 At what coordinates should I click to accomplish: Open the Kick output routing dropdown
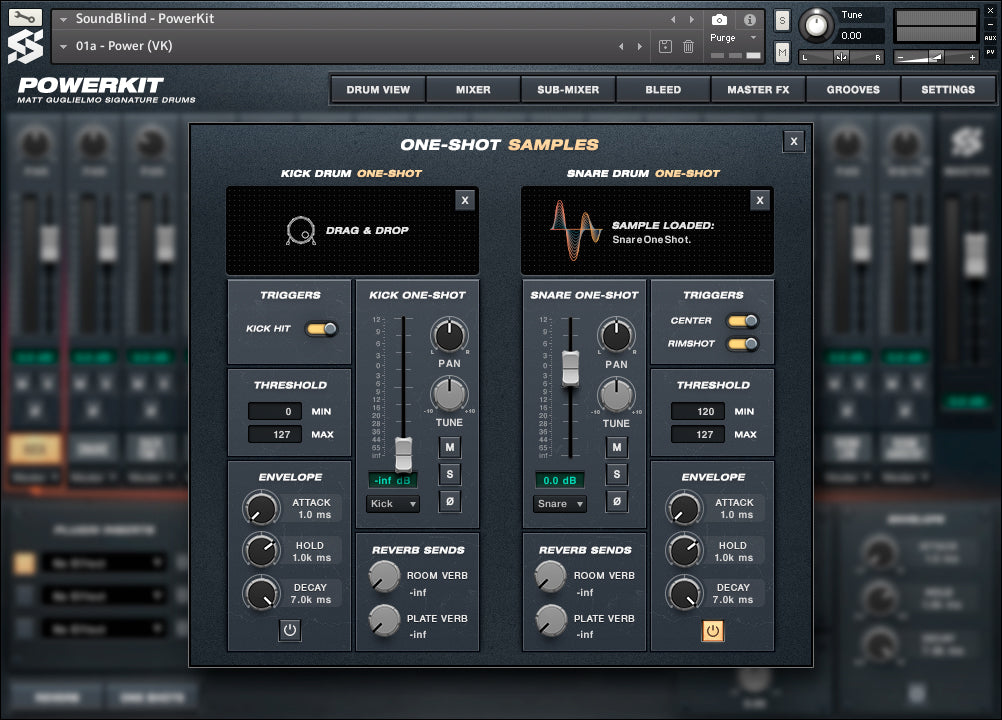tap(393, 503)
